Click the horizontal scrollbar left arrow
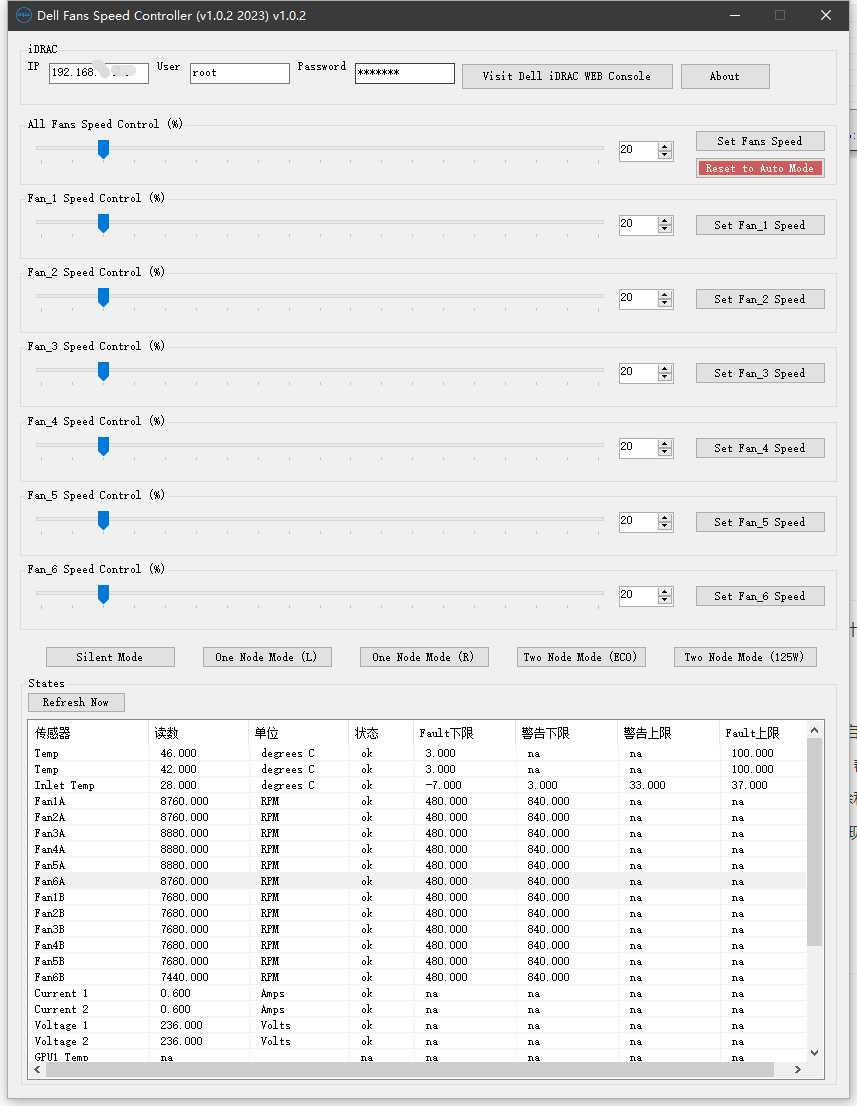This screenshot has width=857, height=1106. pyautogui.click(x=37, y=1069)
